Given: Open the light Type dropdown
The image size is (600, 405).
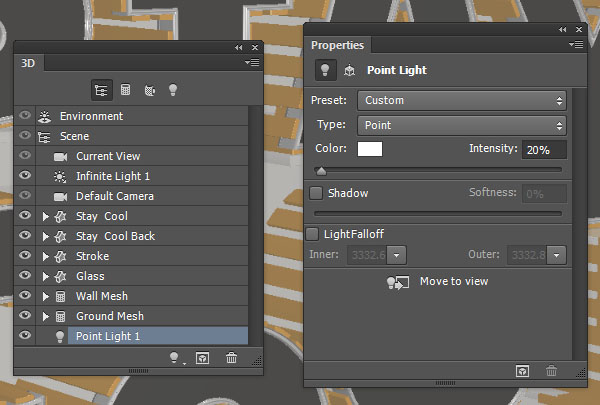Looking at the screenshot, I should (x=462, y=125).
